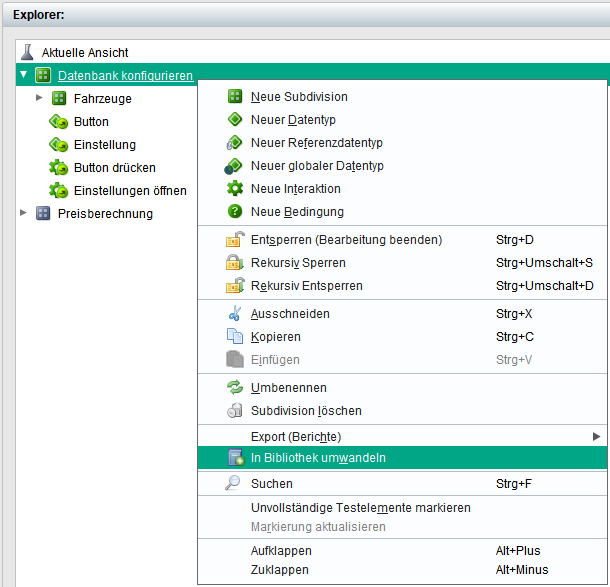Select the Button tree item

tap(91, 121)
